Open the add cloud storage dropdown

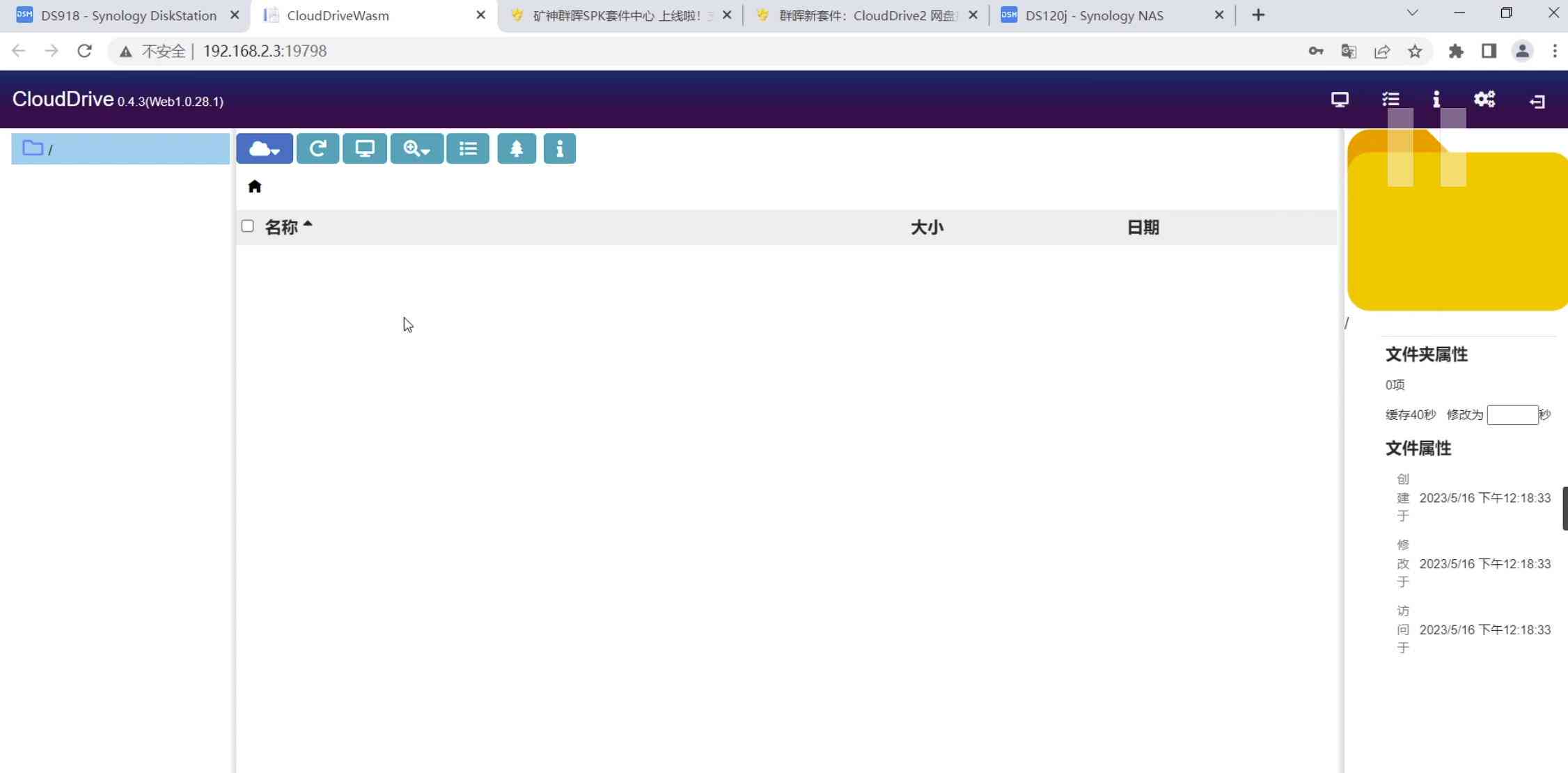pyautogui.click(x=265, y=148)
